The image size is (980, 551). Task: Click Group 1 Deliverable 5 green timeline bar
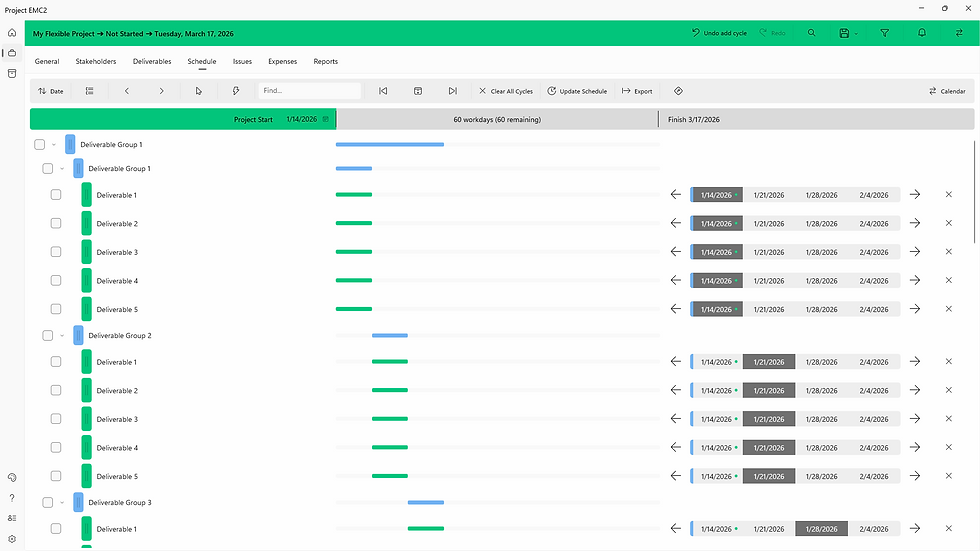click(x=354, y=309)
